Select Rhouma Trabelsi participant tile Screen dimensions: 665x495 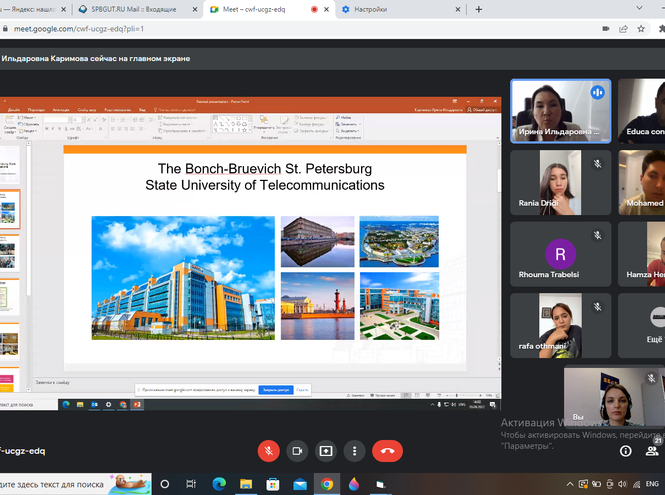tap(560, 254)
